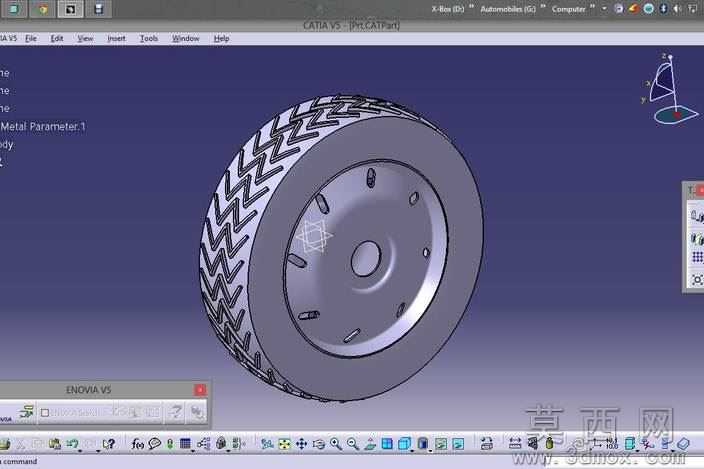Click the Zoom Out magnifier
Screen dimensions: 704x469
353,444
